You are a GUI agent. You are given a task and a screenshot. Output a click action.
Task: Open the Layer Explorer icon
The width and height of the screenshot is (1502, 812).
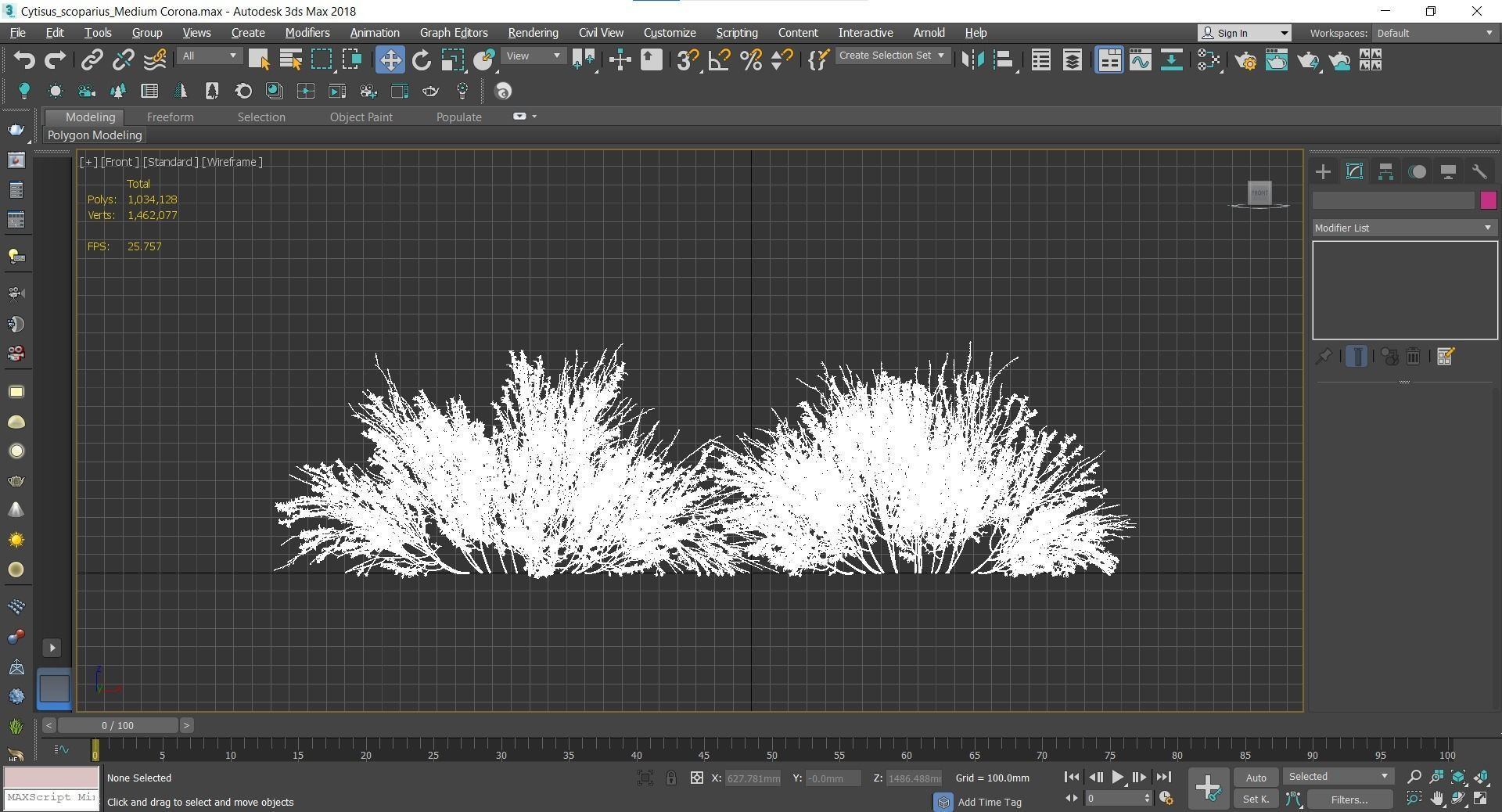(1072, 60)
